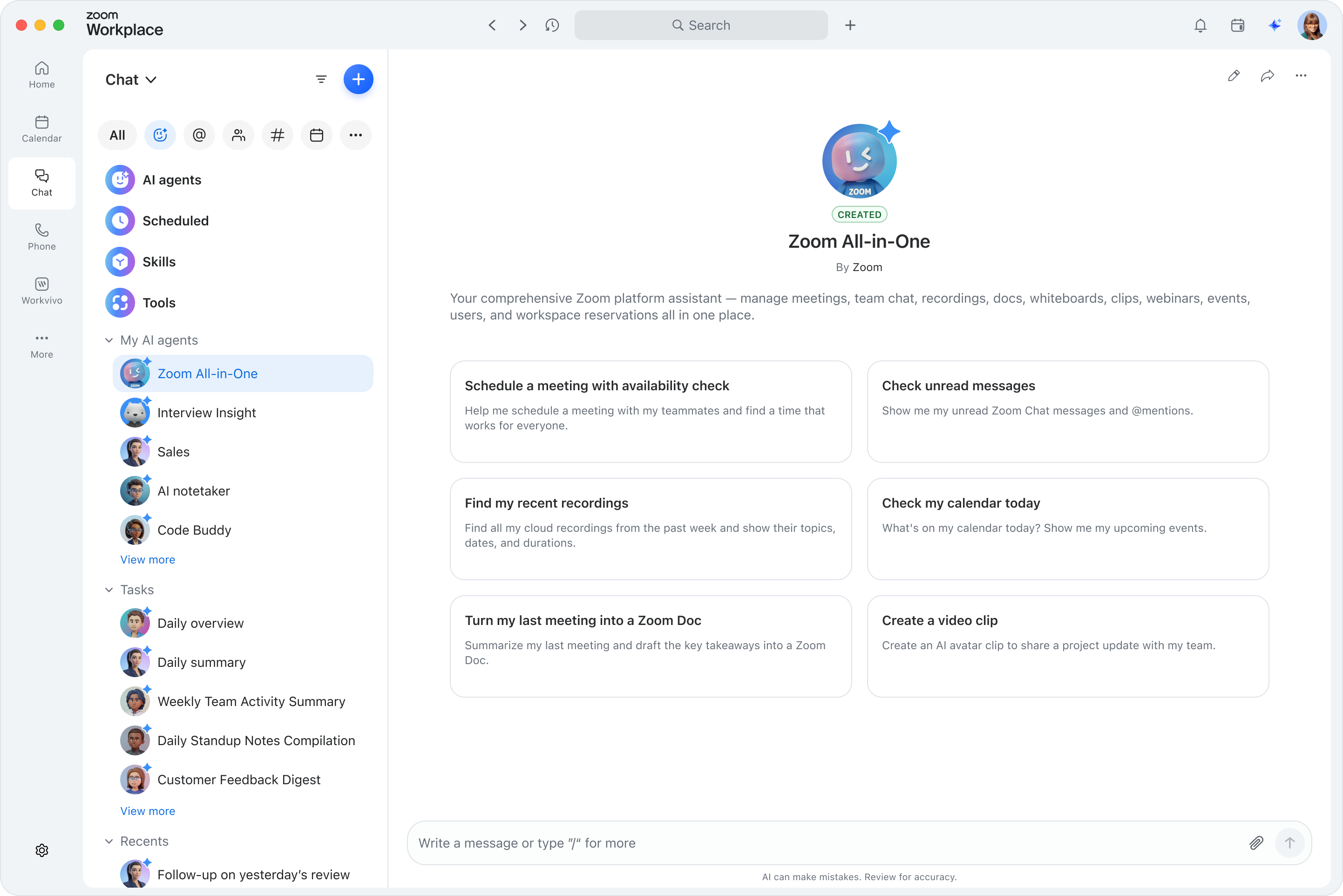Select the Code Buddy agent

[x=243, y=530]
